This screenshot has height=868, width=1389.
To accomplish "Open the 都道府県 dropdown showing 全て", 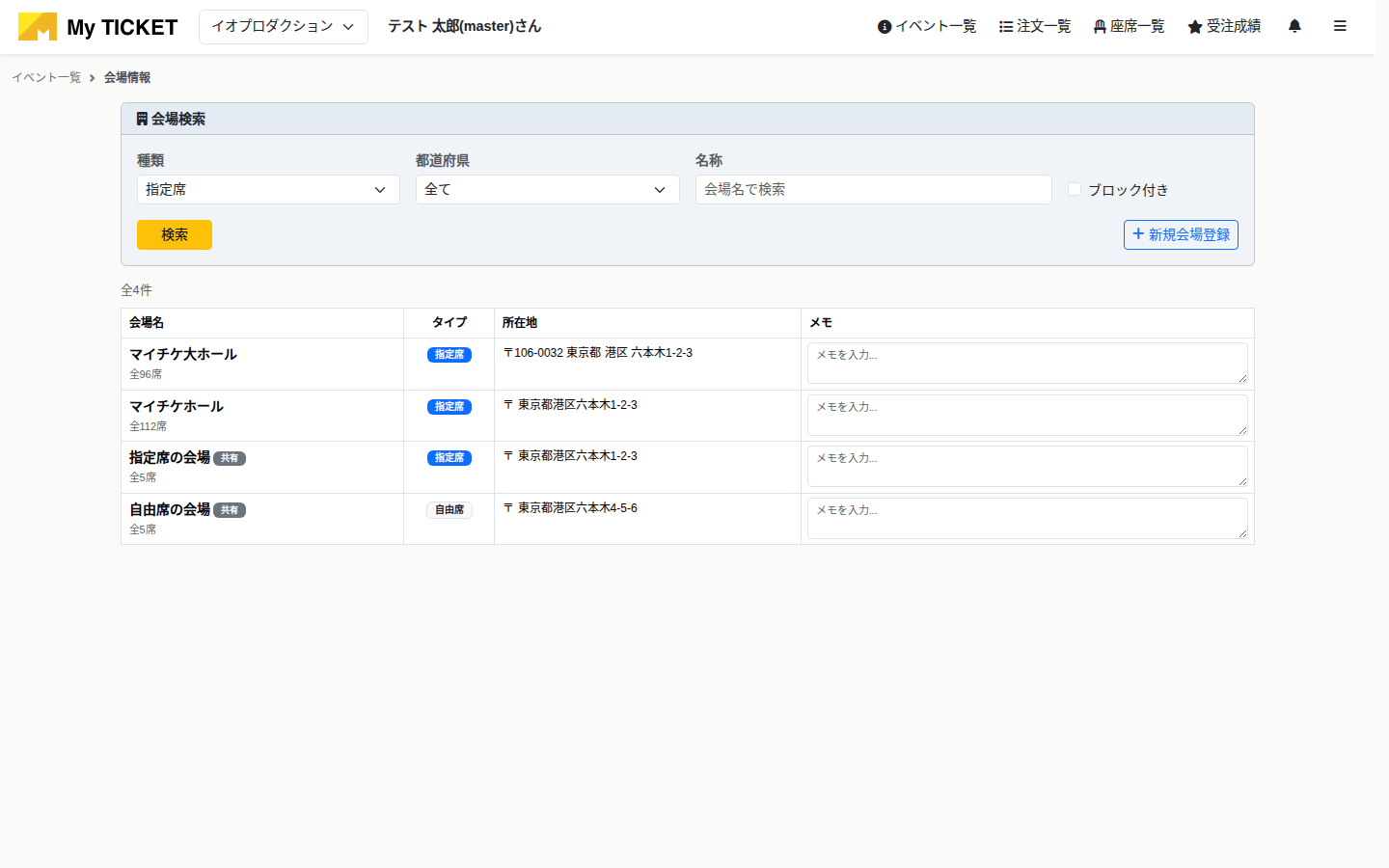I will (x=548, y=189).
